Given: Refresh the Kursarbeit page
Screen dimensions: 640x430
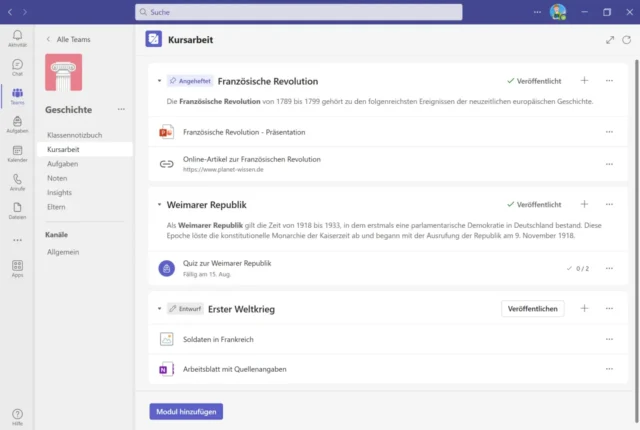Looking at the screenshot, I should click(627, 40).
